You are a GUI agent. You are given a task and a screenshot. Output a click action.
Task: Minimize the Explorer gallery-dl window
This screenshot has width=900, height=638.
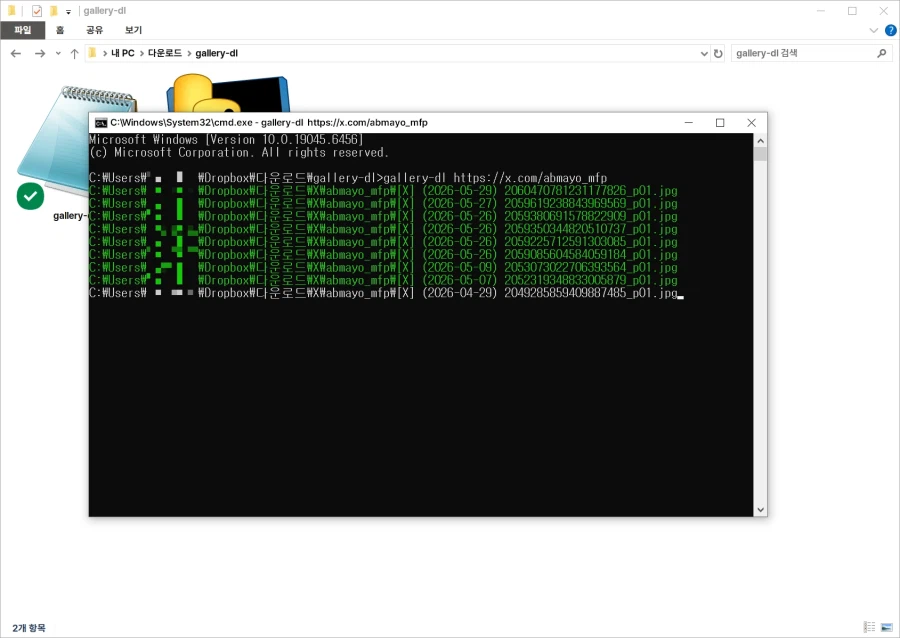click(821, 11)
